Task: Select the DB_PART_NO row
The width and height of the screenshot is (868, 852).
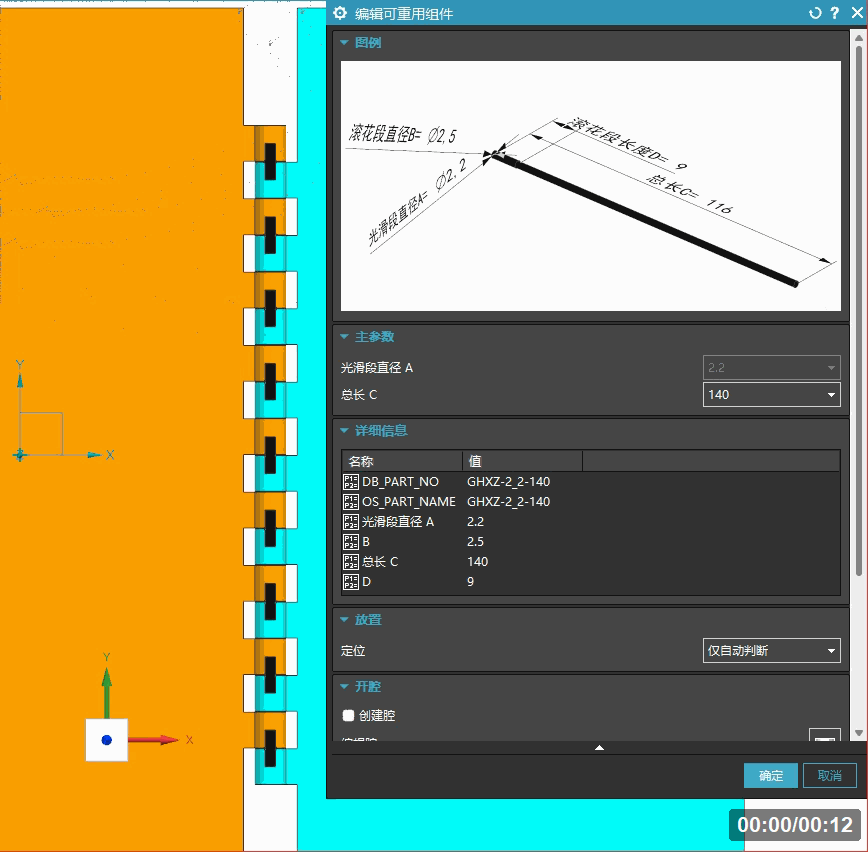Action: point(591,482)
